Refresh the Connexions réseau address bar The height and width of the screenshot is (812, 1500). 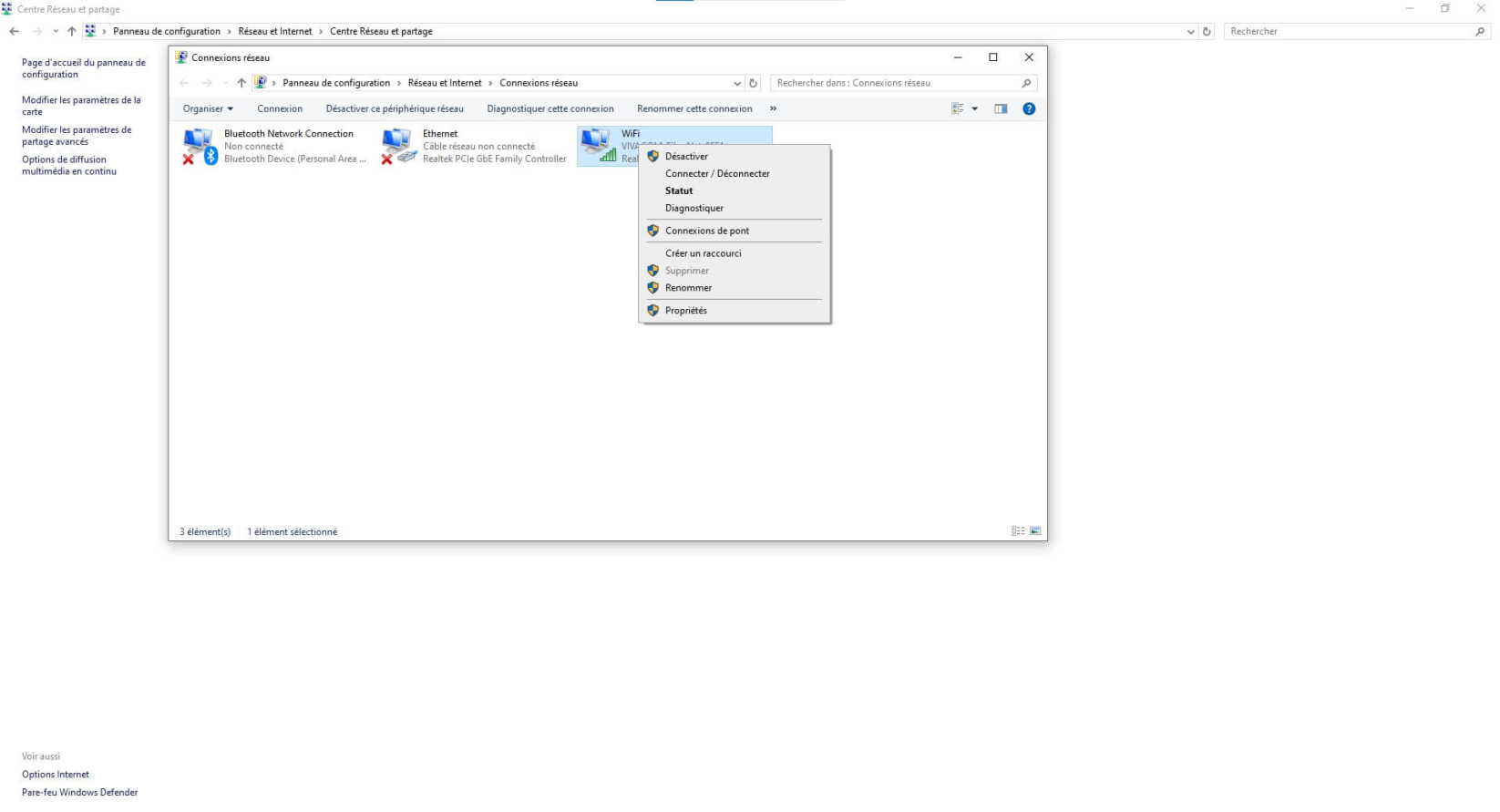(753, 83)
